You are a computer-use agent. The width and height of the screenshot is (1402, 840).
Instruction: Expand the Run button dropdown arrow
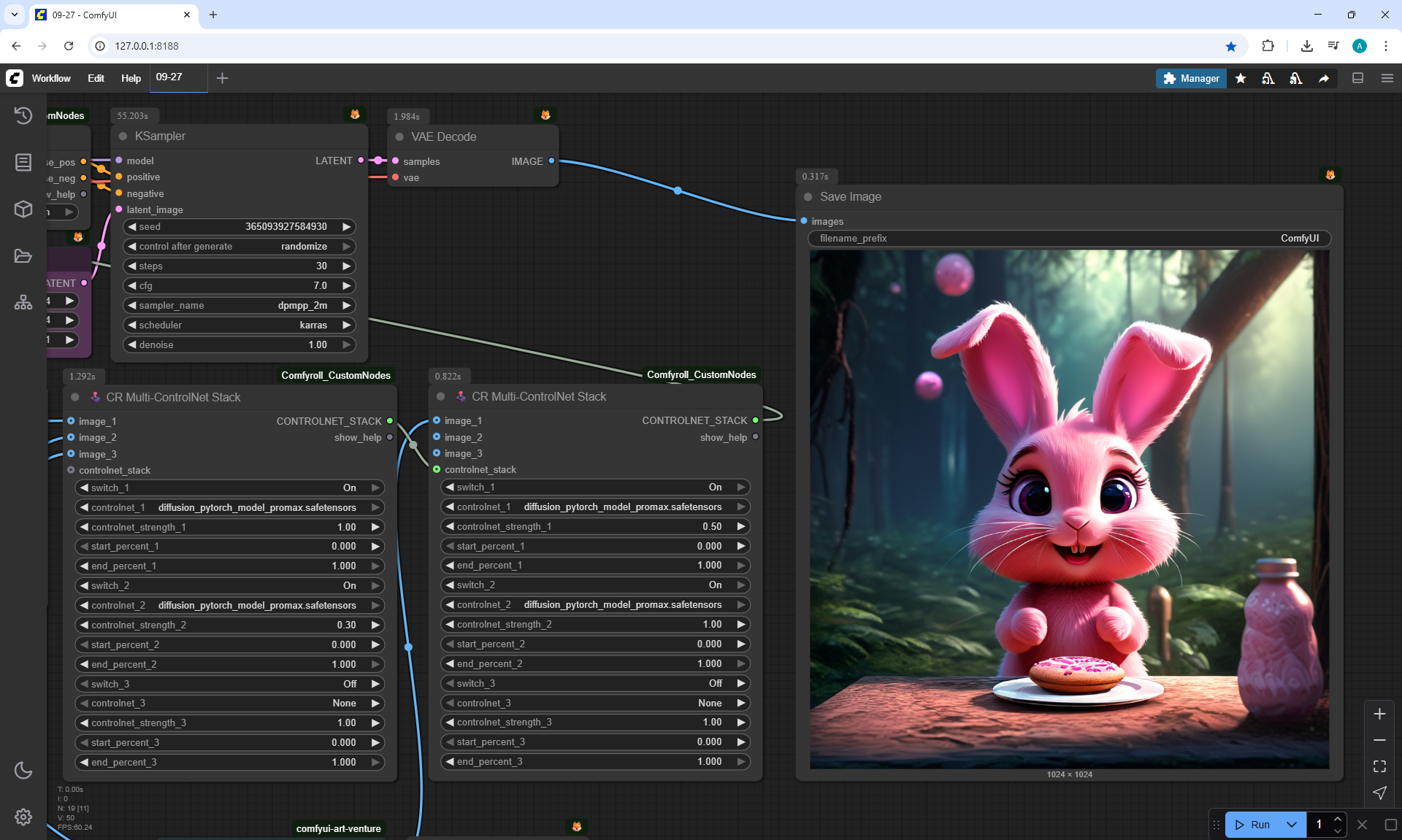click(1291, 825)
